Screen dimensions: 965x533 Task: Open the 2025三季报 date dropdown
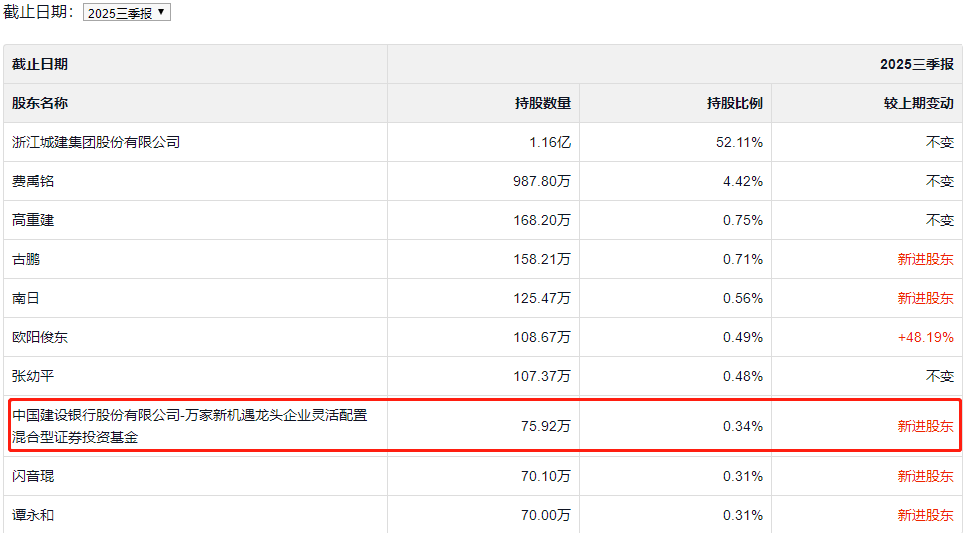click(x=127, y=13)
